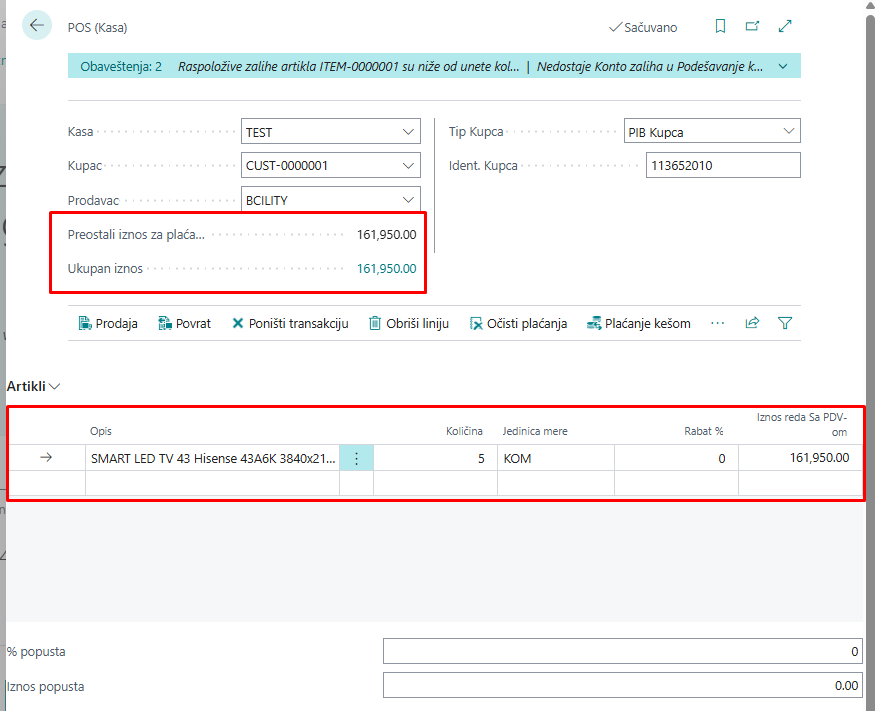Click the Ident. Kupca input field
The image size is (875, 711).
(x=723, y=166)
